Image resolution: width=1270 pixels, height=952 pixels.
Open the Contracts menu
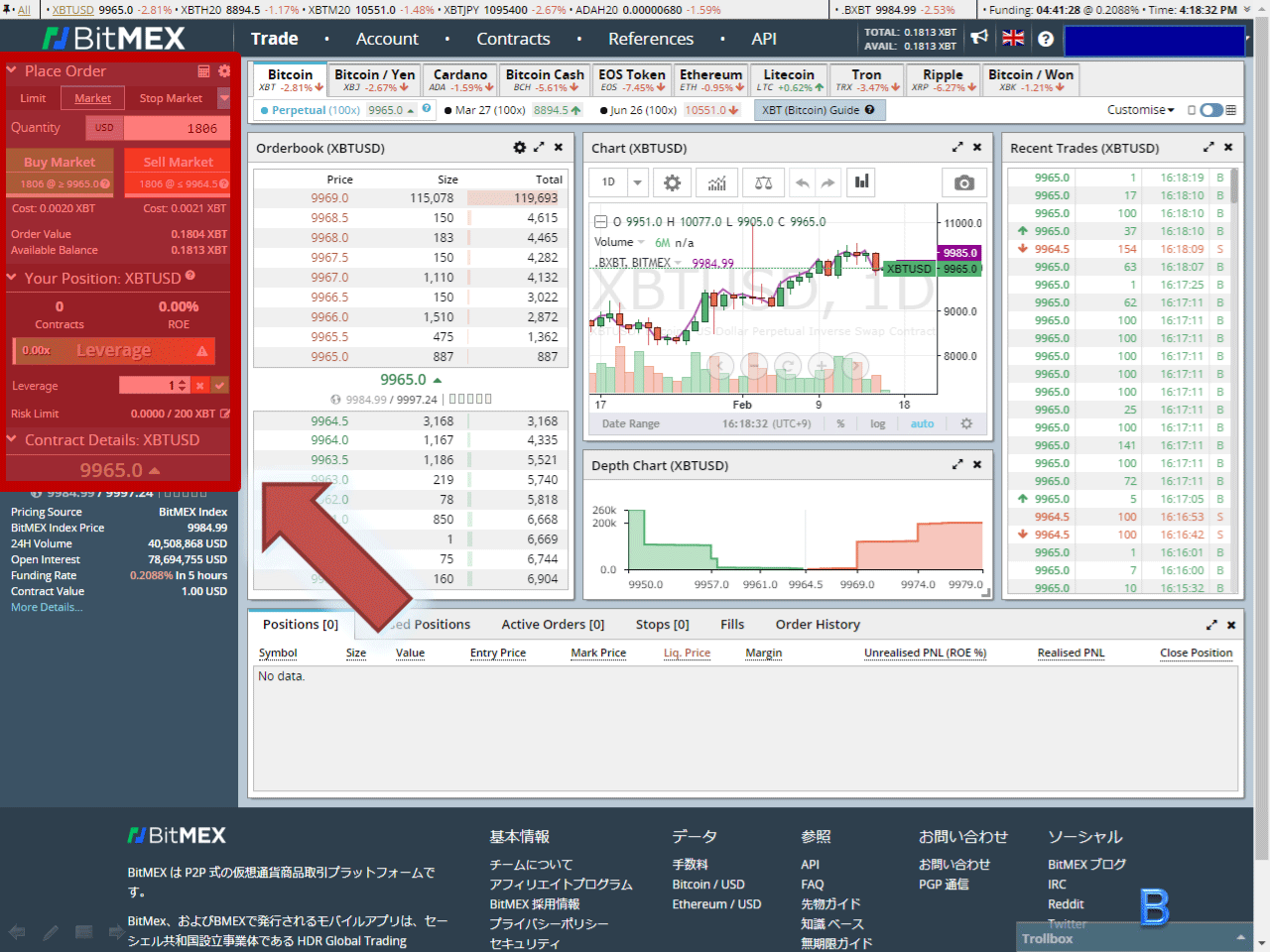(x=513, y=39)
